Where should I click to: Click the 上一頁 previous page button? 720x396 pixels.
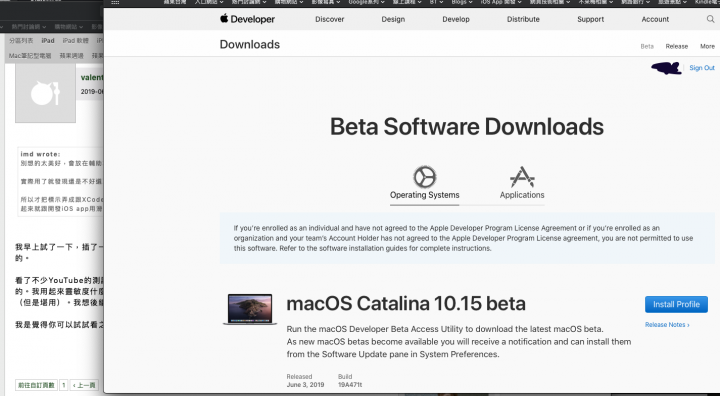pos(84,385)
